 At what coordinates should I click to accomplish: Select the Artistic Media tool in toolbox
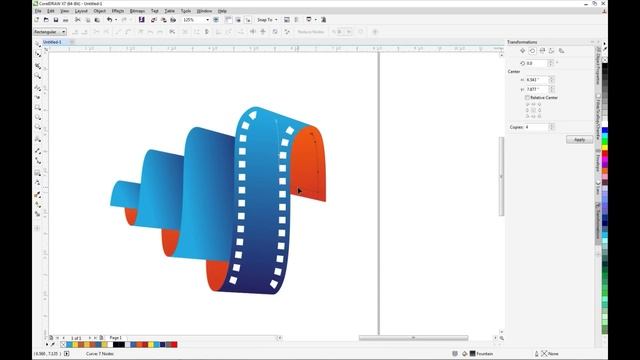pyautogui.click(x=38, y=97)
